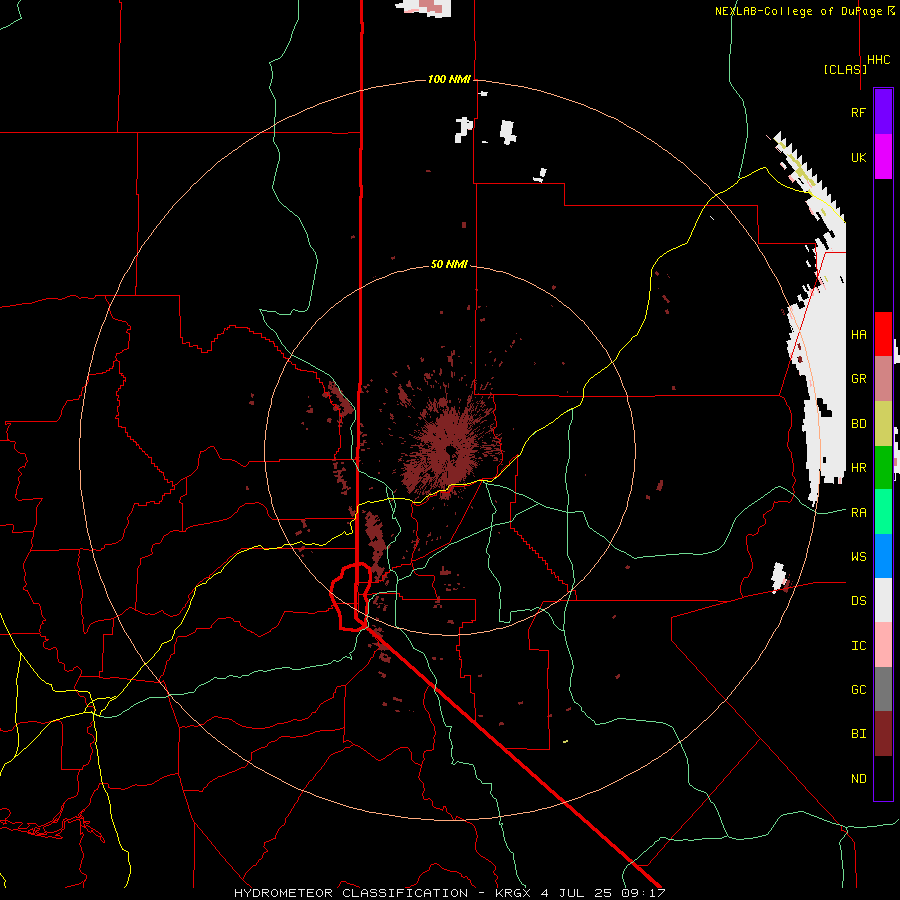The width and height of the screenshot is (900, 900).
Task: Click the BD yellow legend swatch
Action: tap(883, 423)
